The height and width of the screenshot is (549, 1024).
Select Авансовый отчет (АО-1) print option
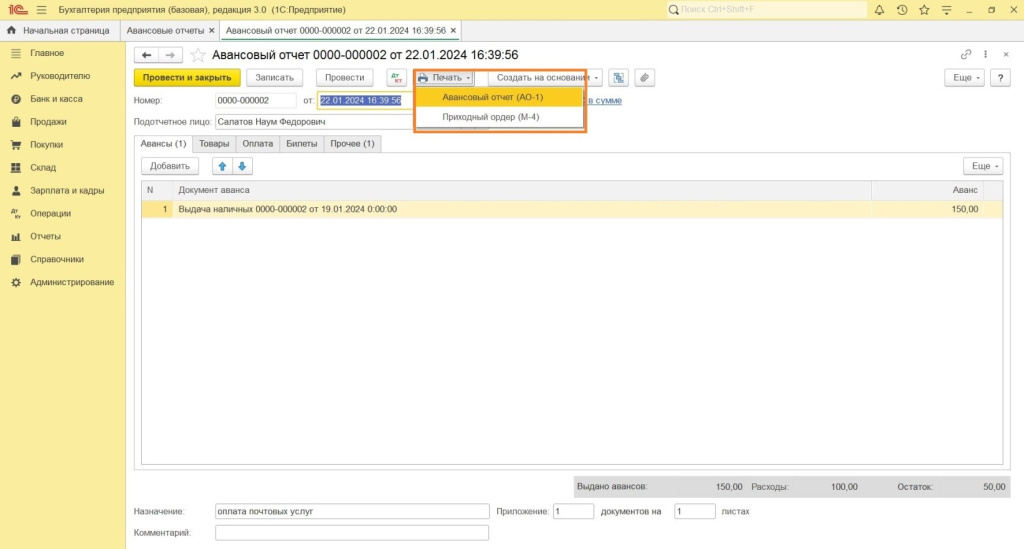(x=492, y=97)
